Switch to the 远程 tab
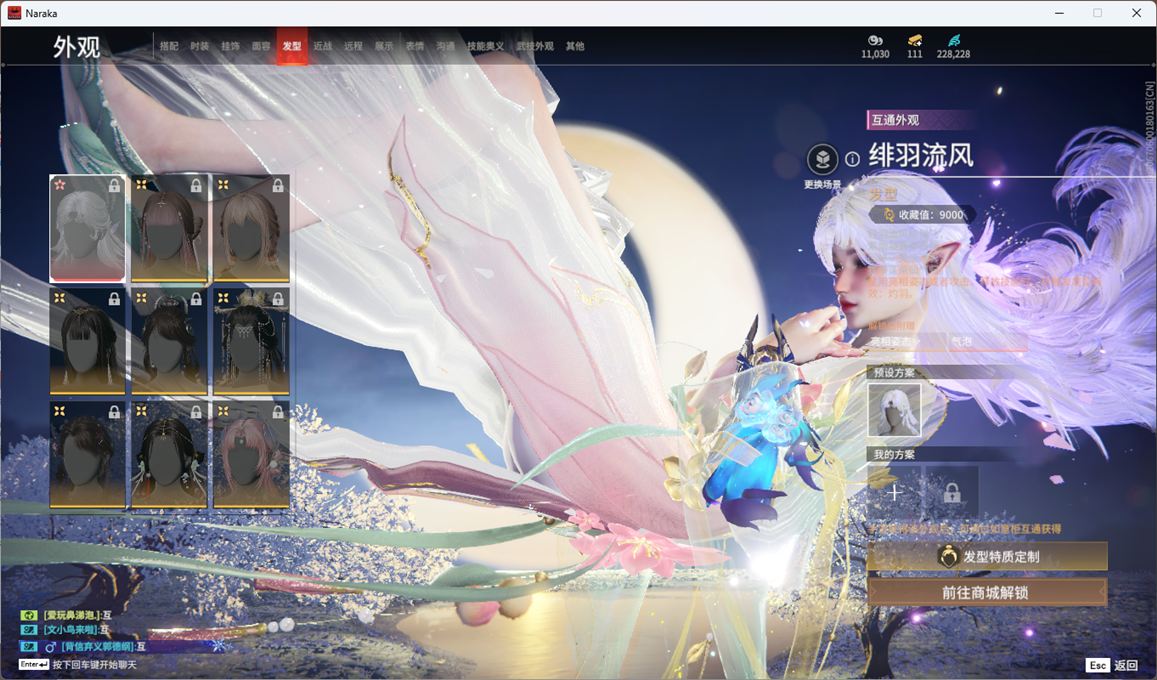This screenshot has height=680, width=1157. [353, 46]
